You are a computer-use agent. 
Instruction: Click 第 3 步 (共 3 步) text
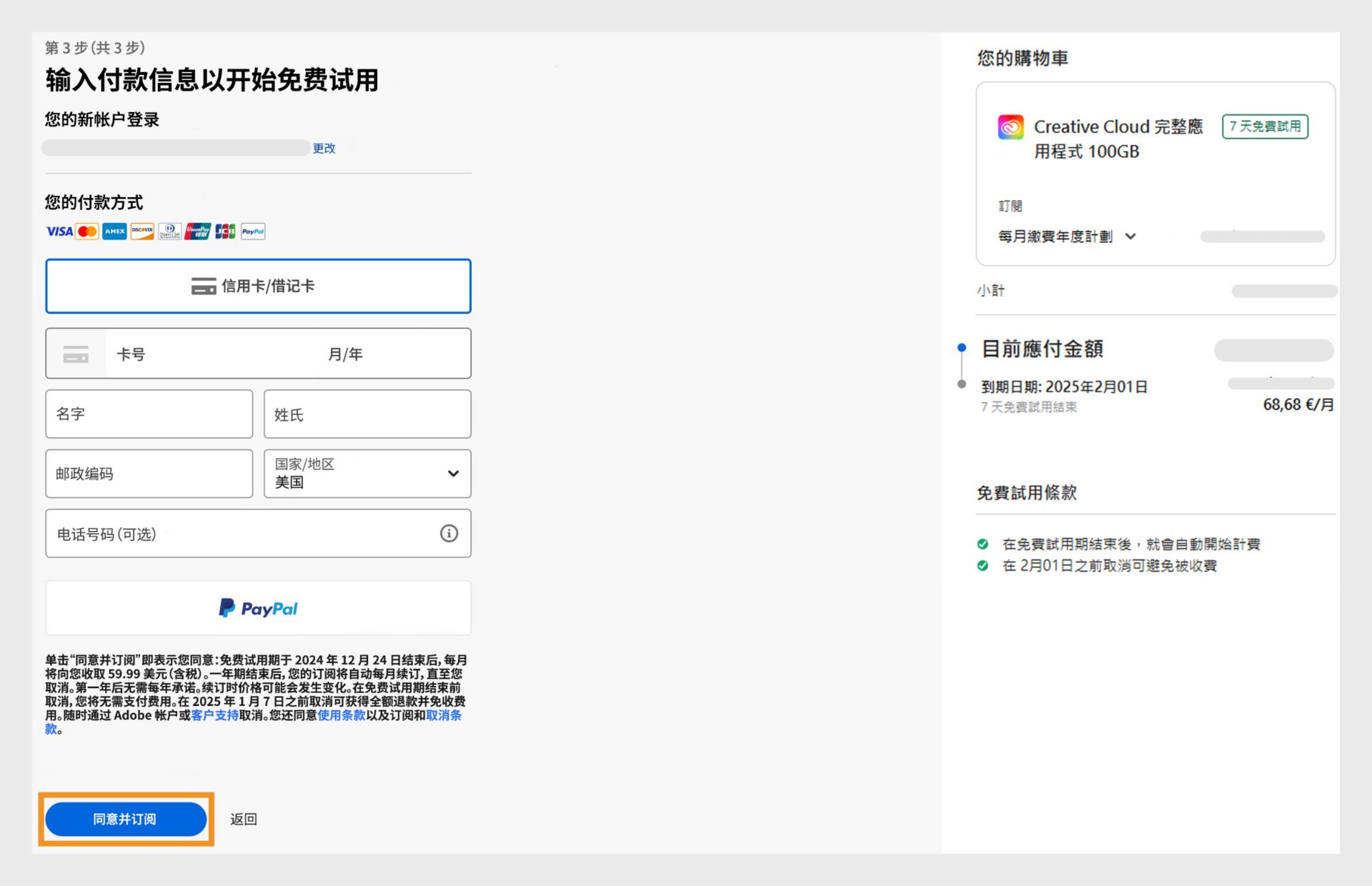[x=95, y=48]
